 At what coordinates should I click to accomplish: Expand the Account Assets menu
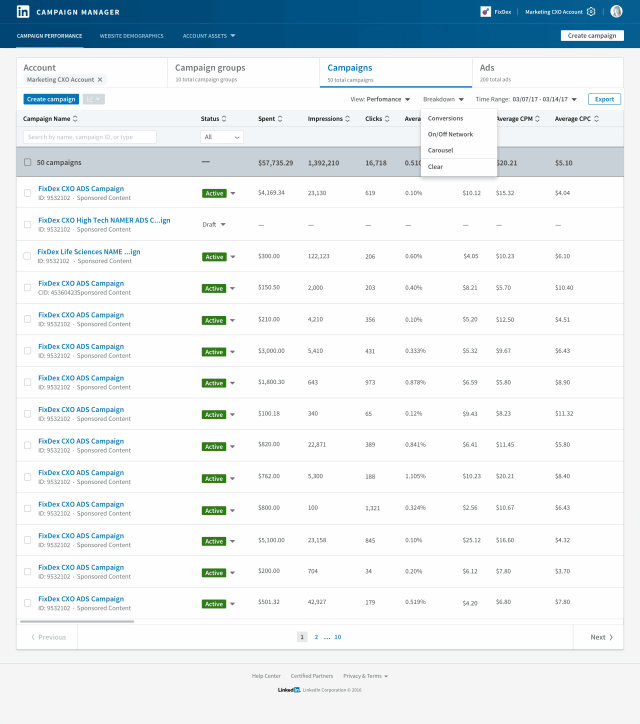click(x=209, y=36)
